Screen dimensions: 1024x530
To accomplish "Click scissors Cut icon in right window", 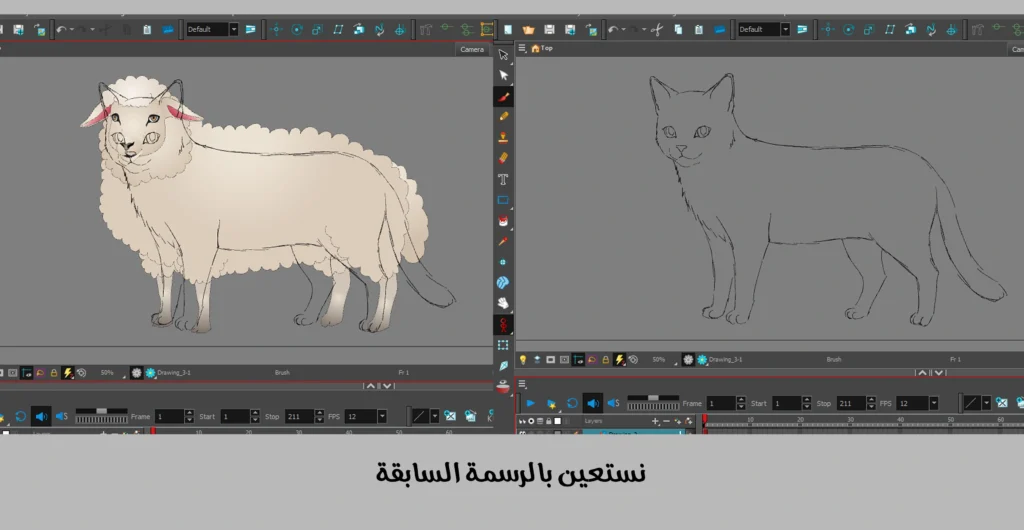I will [657, 29].
